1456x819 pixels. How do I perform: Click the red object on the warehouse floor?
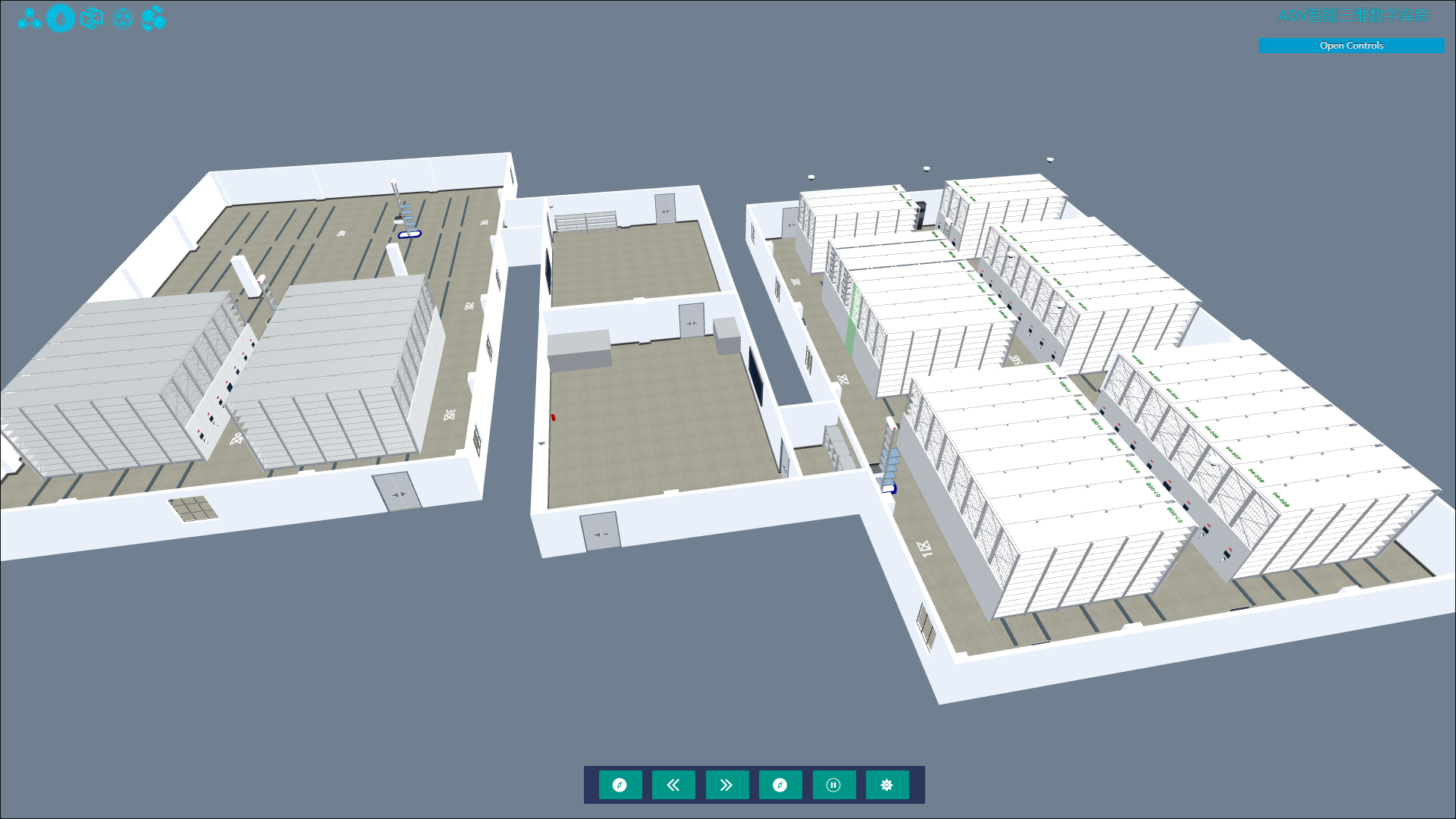pos(554,416)
